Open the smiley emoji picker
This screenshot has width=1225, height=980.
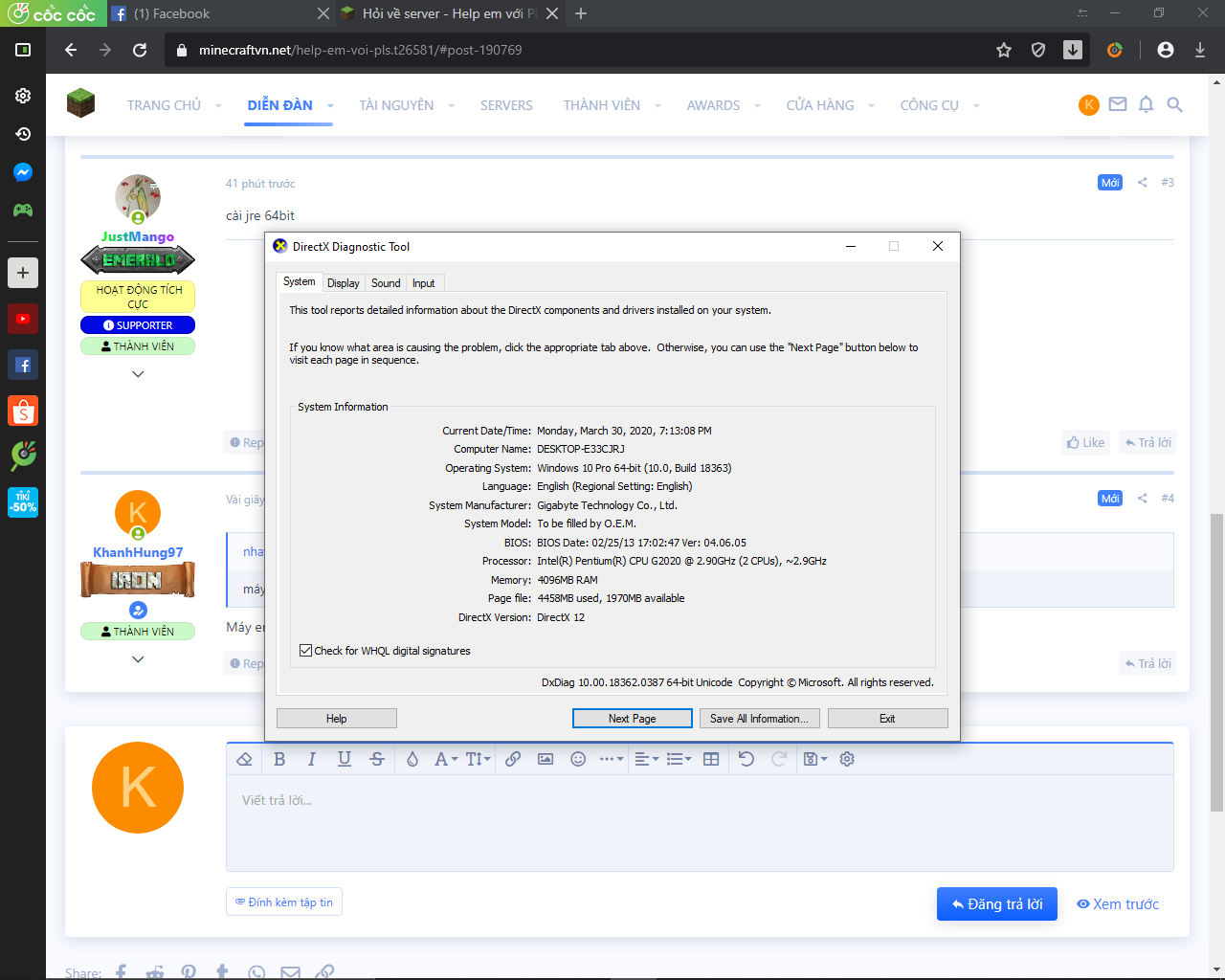578,759
